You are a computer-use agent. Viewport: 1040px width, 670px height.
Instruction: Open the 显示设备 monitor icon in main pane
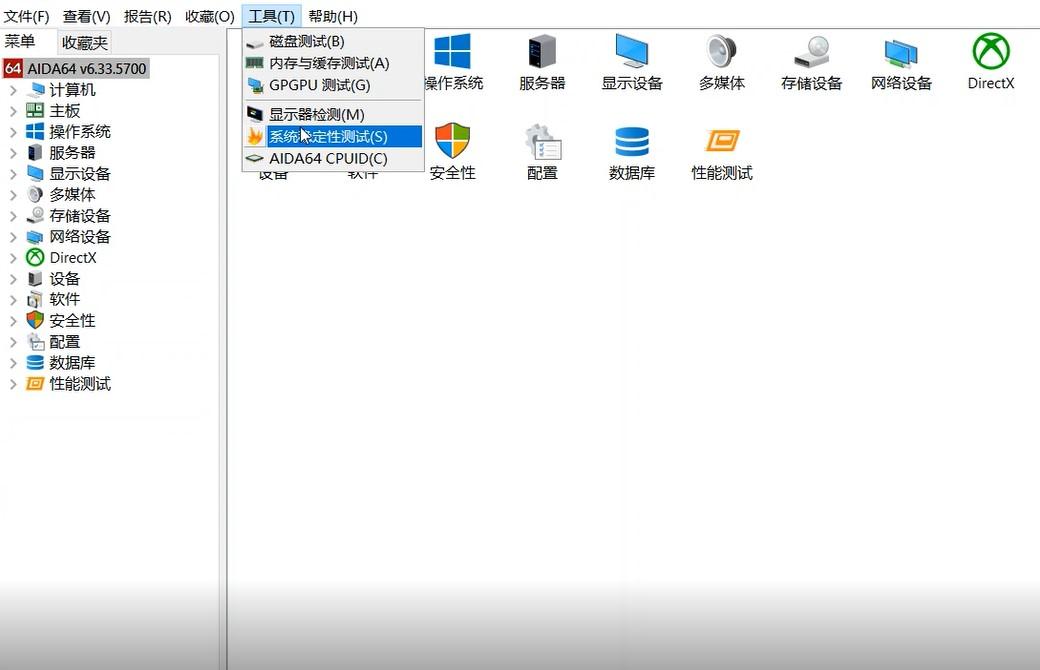(x=631, y=51)
